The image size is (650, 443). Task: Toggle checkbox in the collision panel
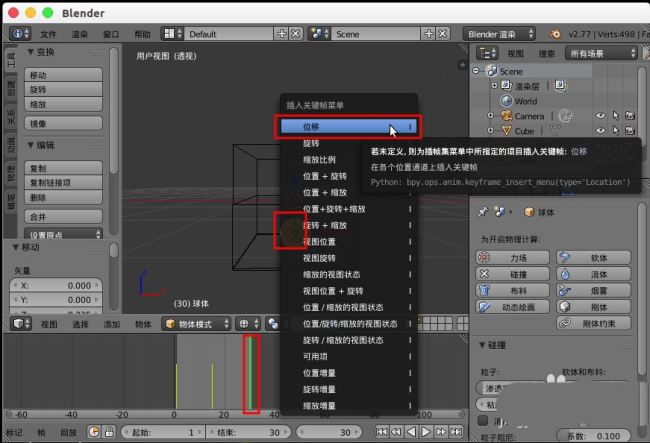click(x=483, y=421)
